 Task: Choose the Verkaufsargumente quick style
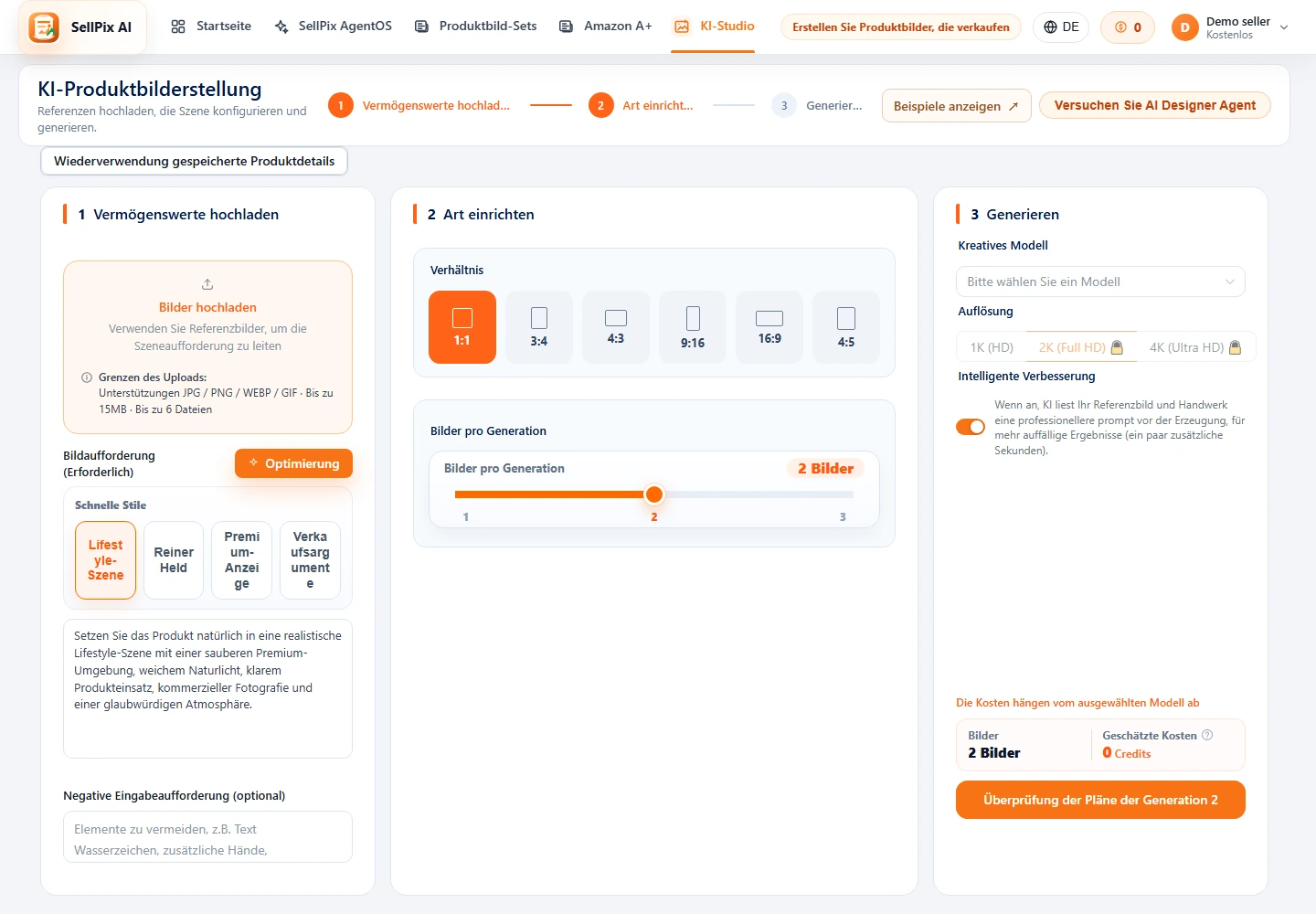pyautogui.click(x=310, y=560)
